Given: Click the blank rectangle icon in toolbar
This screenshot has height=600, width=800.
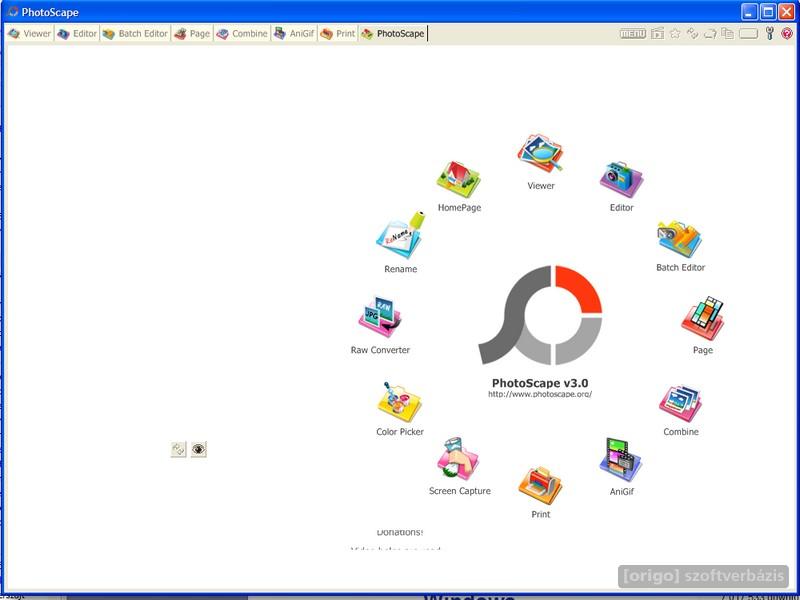Looking at the screenshot, I should point(748,34).
